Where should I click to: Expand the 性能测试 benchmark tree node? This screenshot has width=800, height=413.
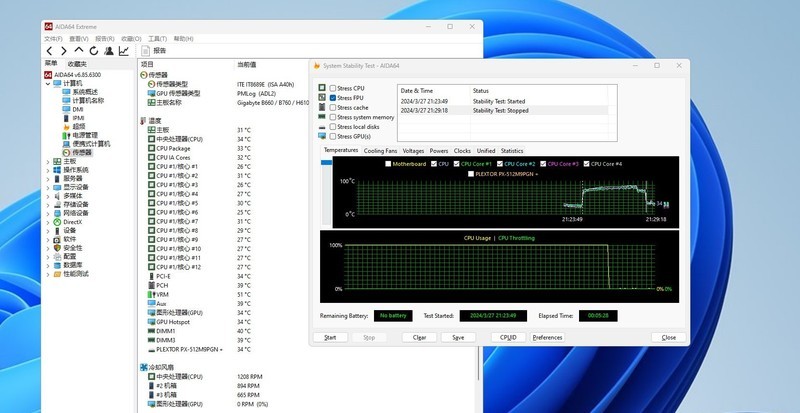pyautogui.click(x=47, y=273)
